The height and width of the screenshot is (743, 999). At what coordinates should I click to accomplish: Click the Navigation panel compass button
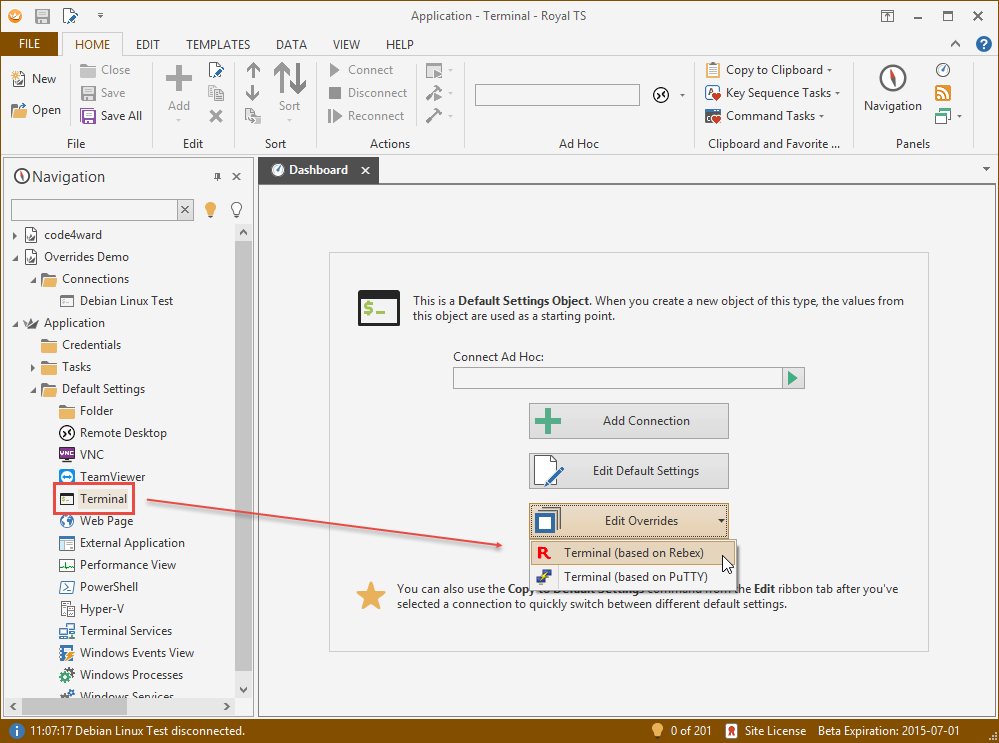(x=893, y=89)
